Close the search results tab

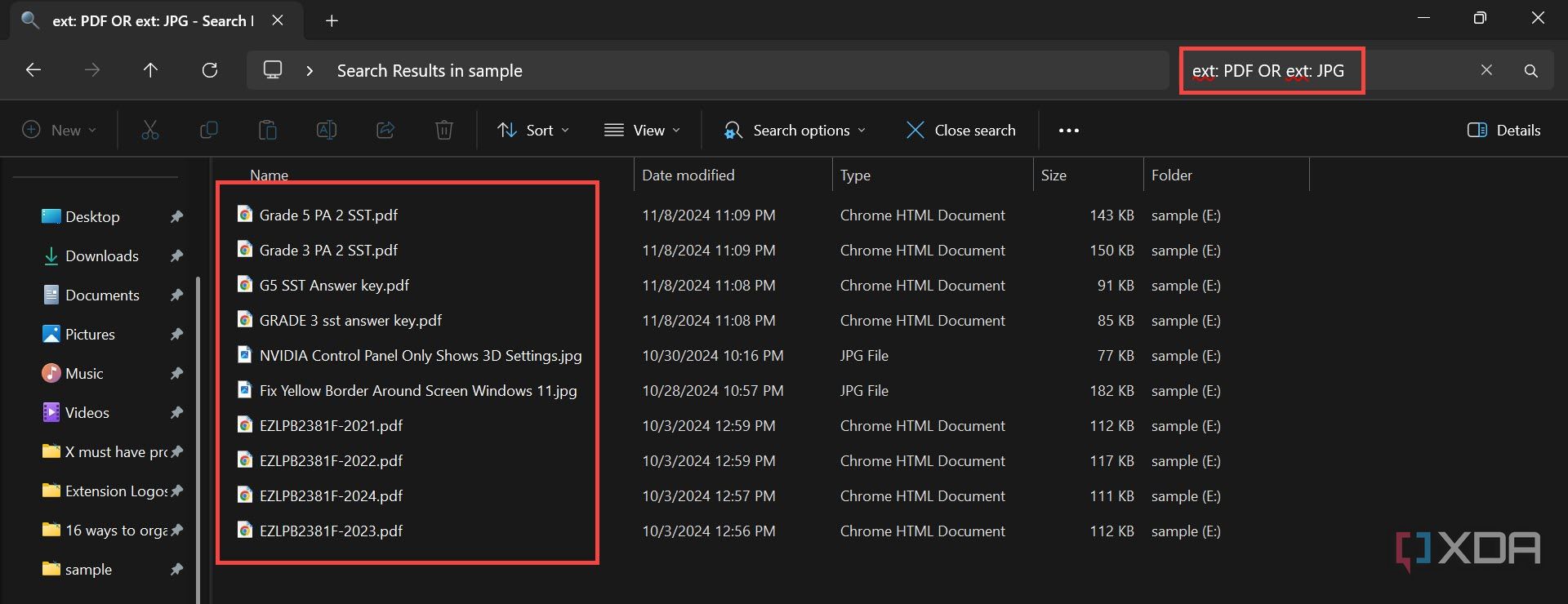[x=278, y=20]
